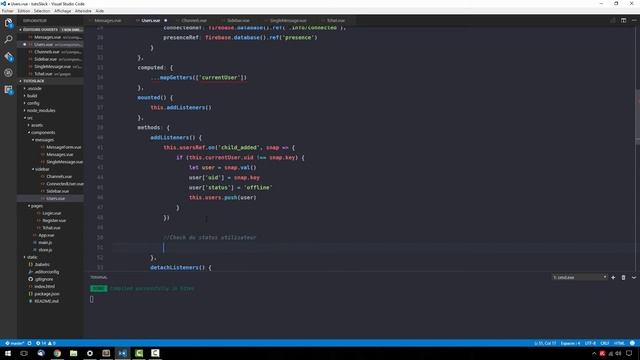640x360 pixels.
Task: Collapse the src folder
Action: [x=29, y=118]
